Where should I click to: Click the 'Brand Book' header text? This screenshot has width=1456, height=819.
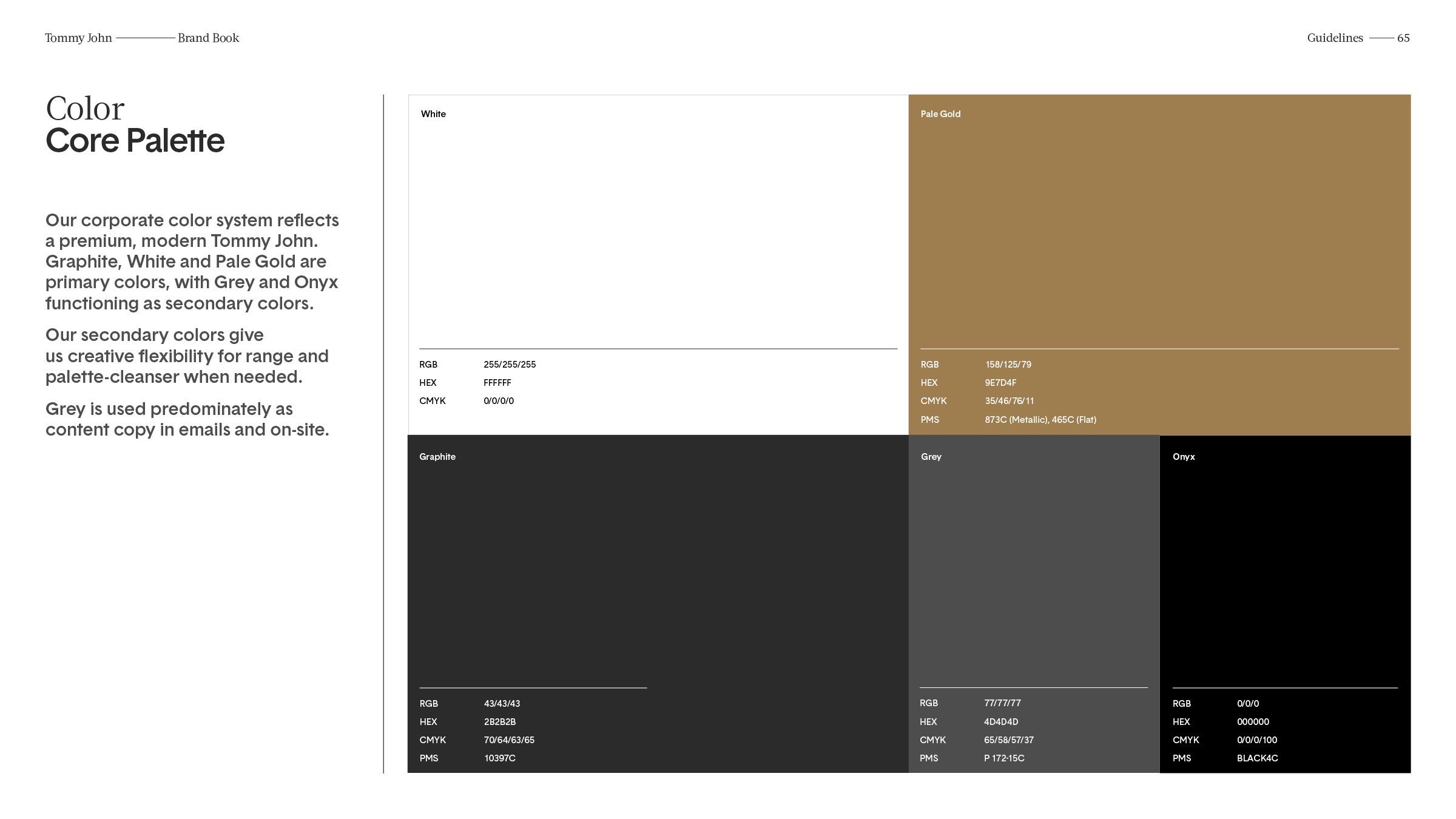tap(209, 38)
